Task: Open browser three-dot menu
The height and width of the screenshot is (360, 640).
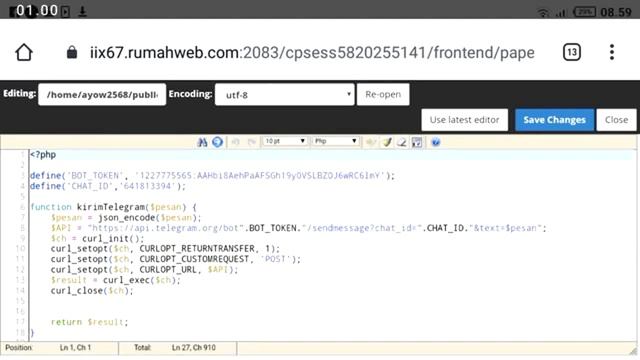Action: (x=611, y=52)
